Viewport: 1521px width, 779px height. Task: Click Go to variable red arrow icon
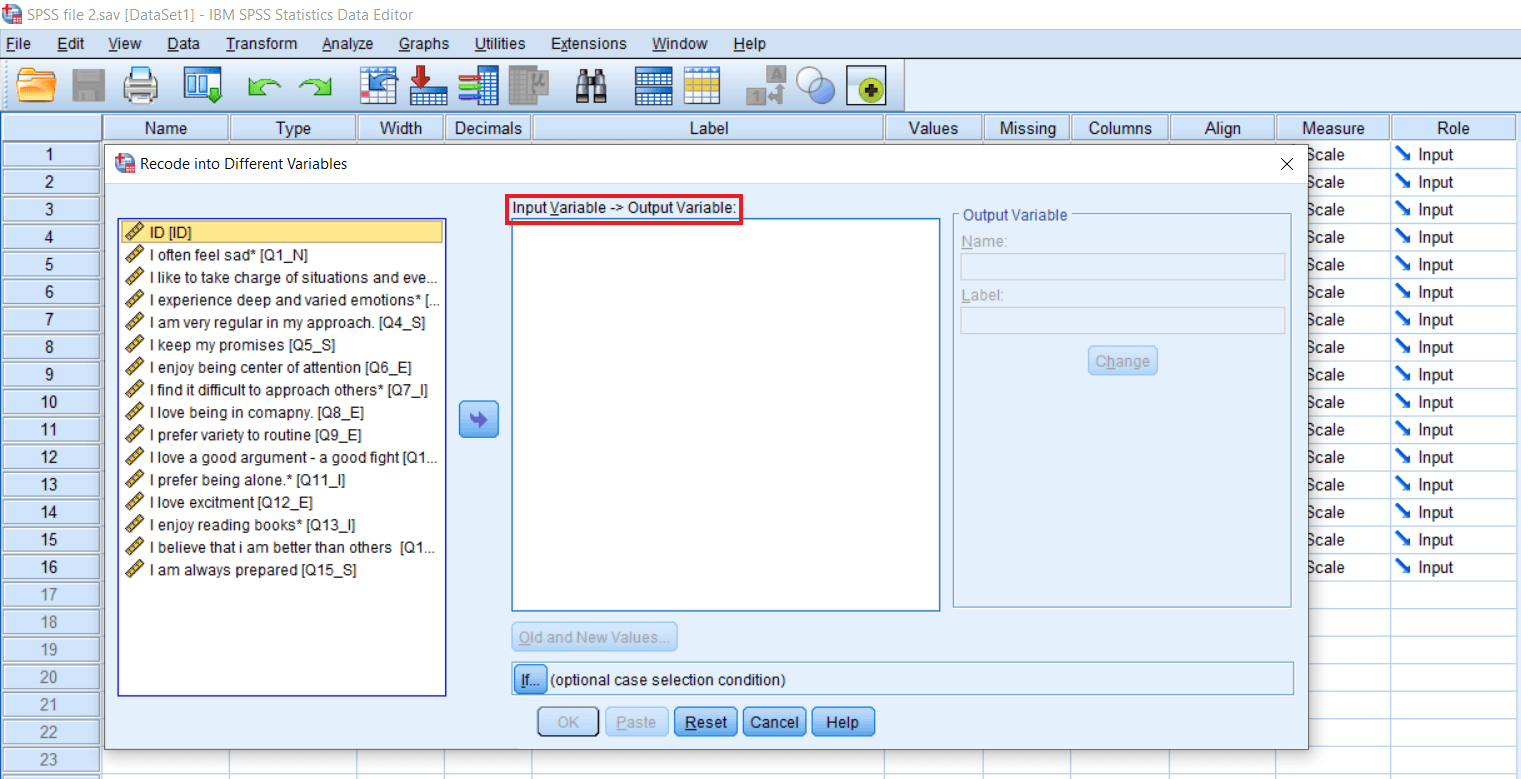click(428, 86)
